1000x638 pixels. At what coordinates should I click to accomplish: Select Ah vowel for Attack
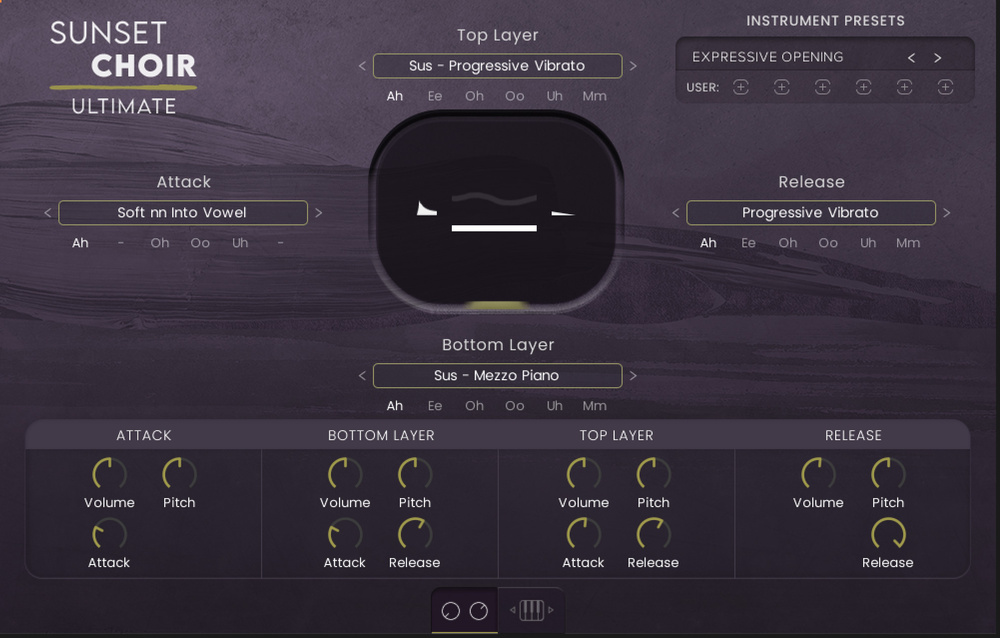click(80, 243)
